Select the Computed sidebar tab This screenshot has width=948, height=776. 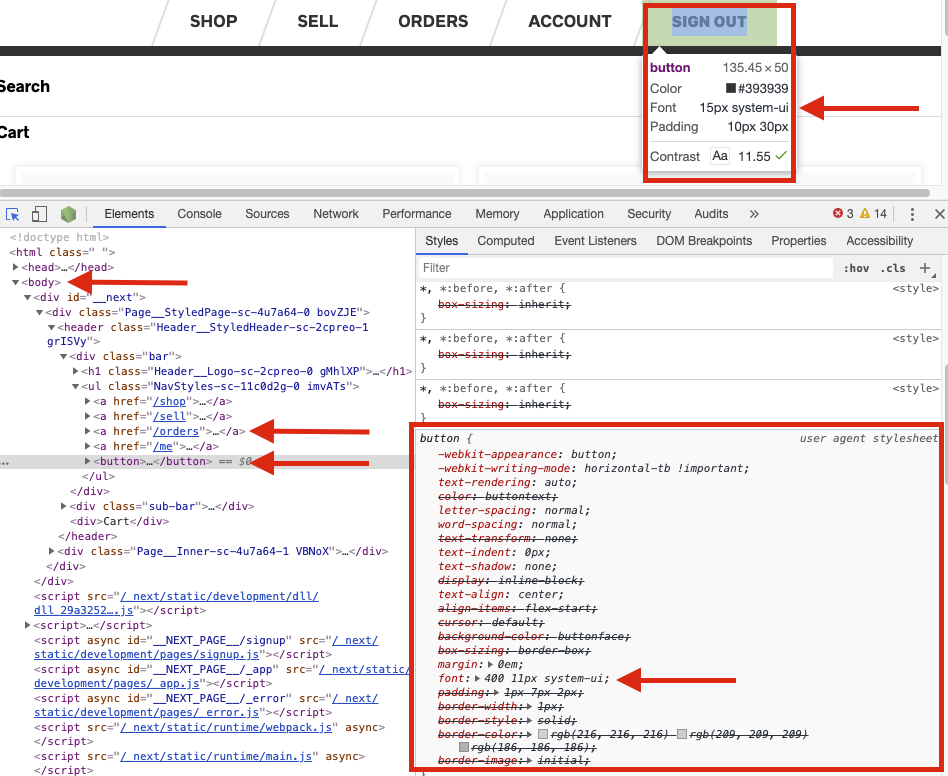(x=505, y=241)
